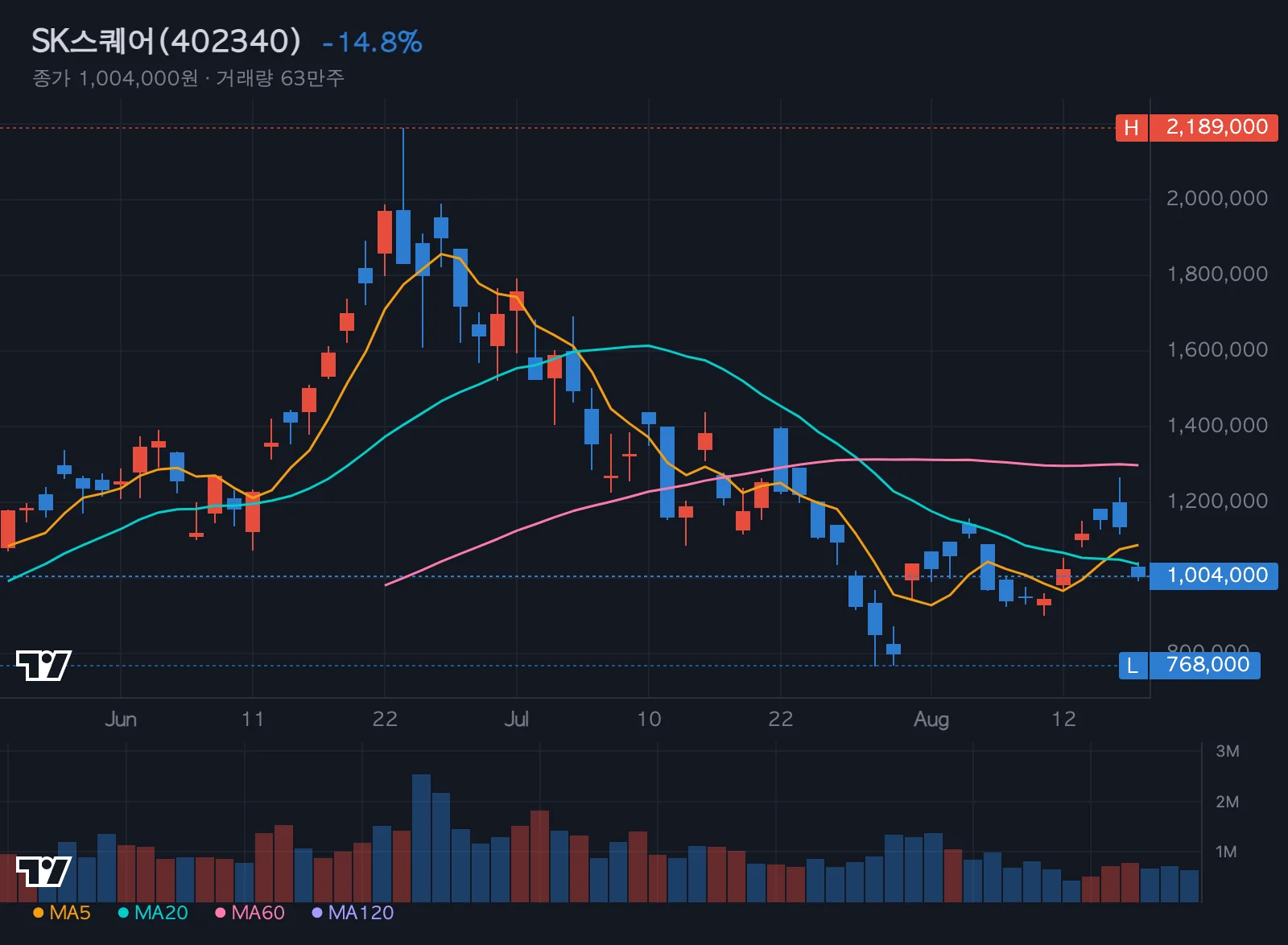Viewport: 1288px width, 945px height.
Task: Click the 3M volume axis label
Action: click(1227, 752)
